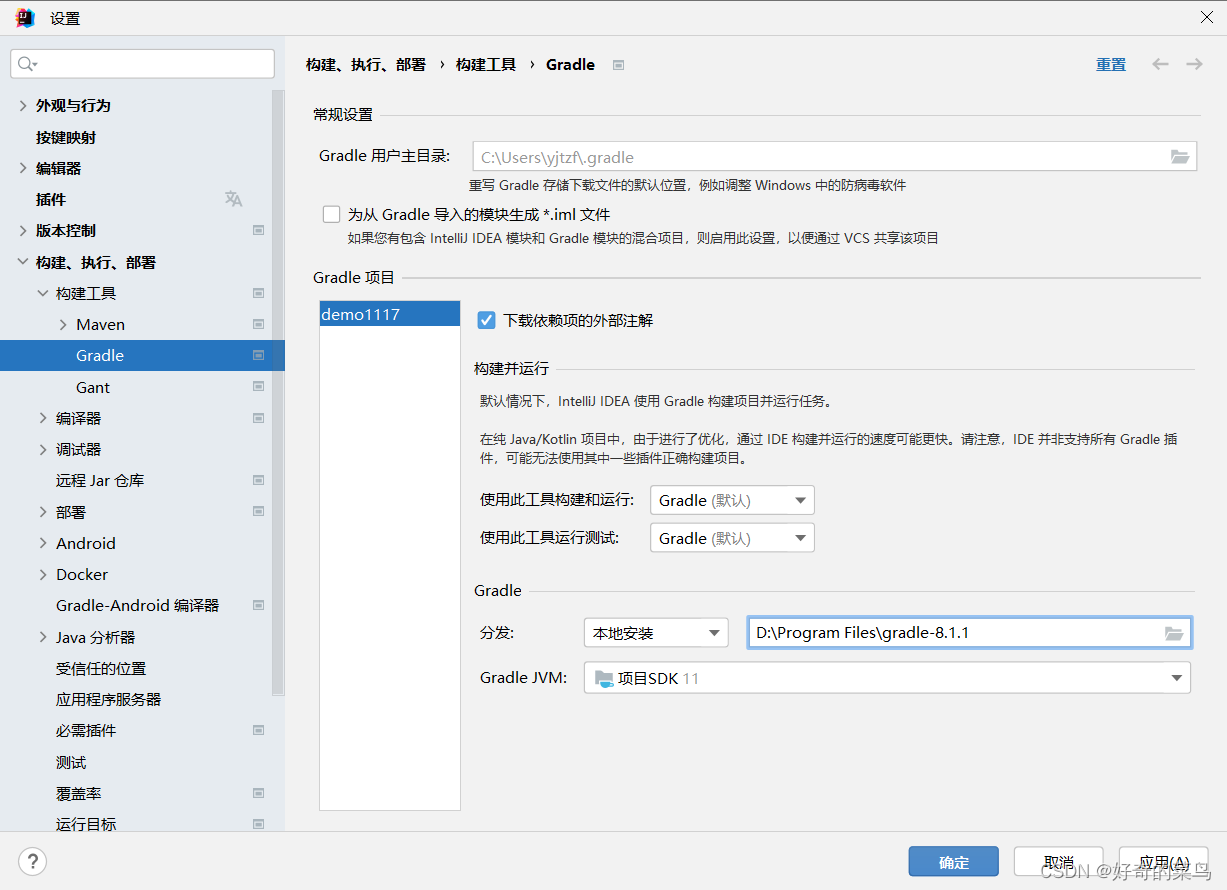Viewport: 1227px width, 890px height.
Task: Click the project-level icon next to 必需插件
Action: click(258, 730)
